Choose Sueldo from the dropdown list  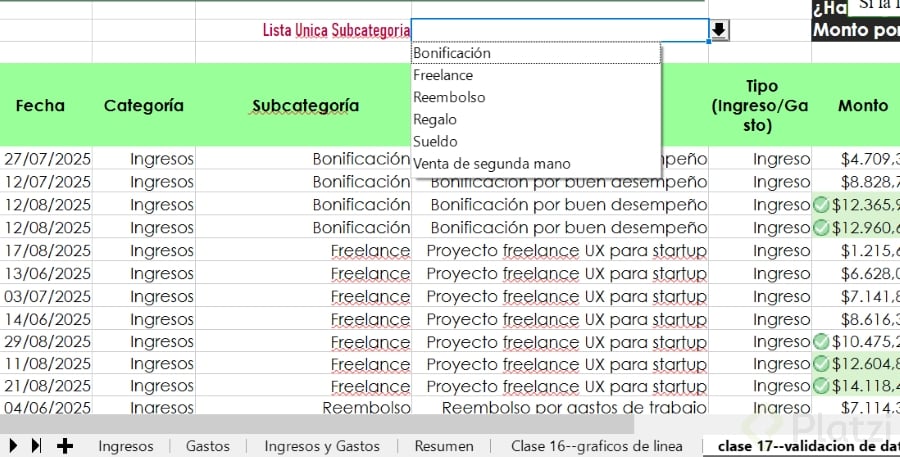pos(536,141)
